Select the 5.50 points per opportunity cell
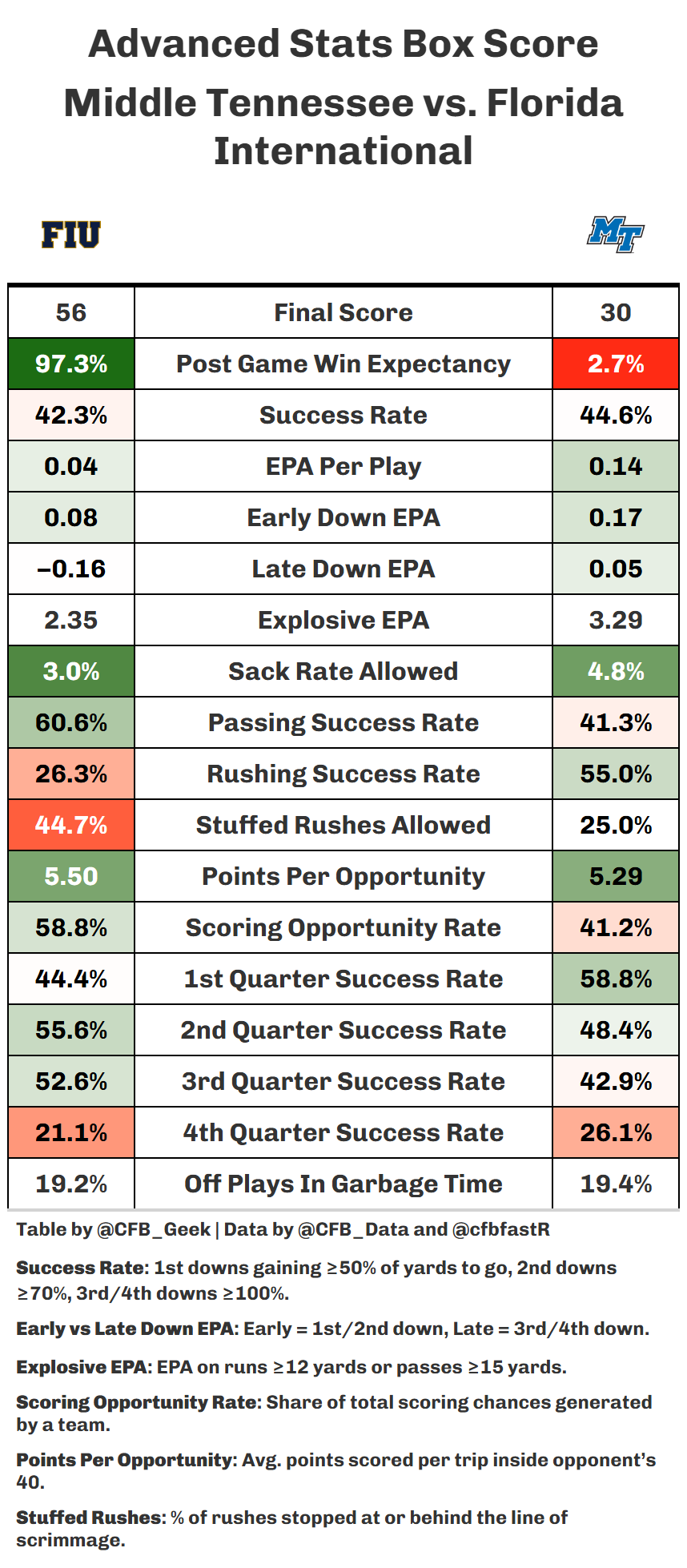 [71, 877]
